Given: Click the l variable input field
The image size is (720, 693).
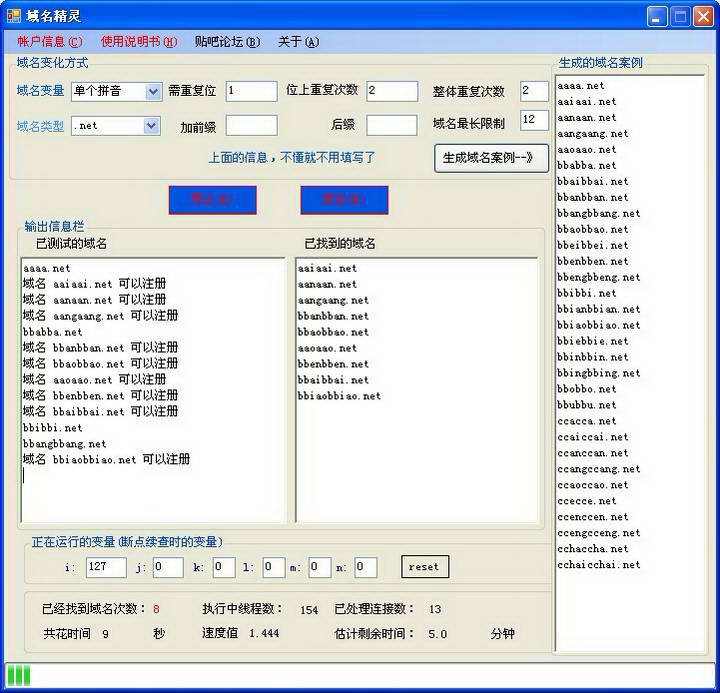Looking at the screenshot, I should [274, 567].
